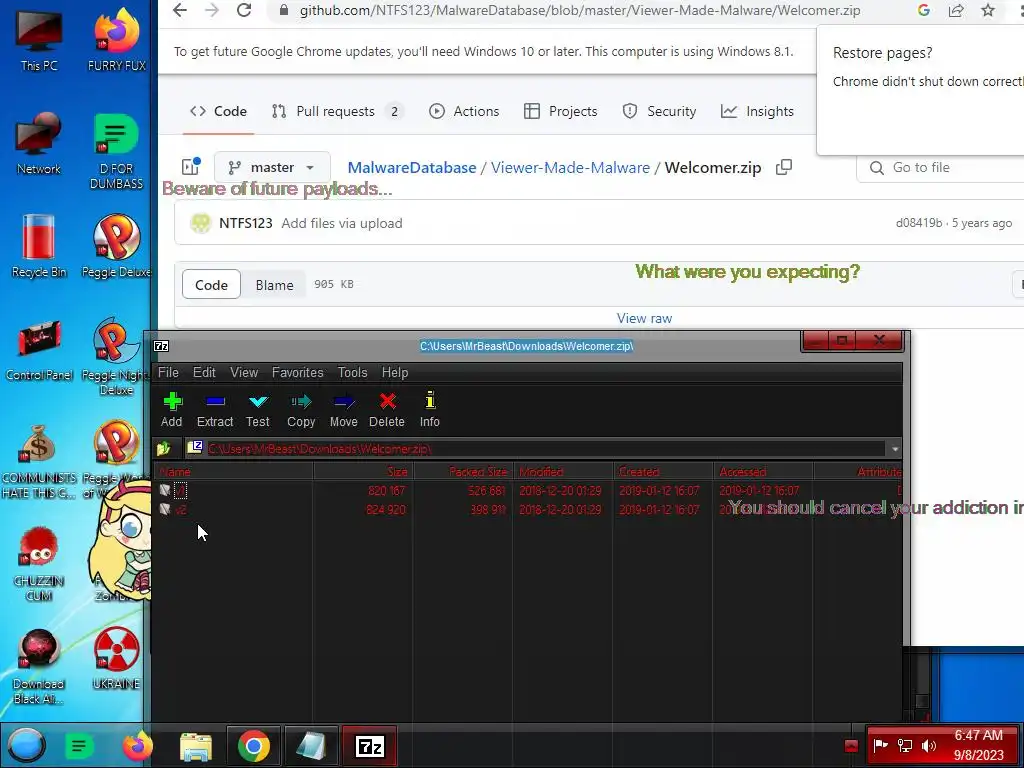Viewport: 1024px width, 768px height.
Task: Reload the GitHub page
Action: click(x=244, y=10)
